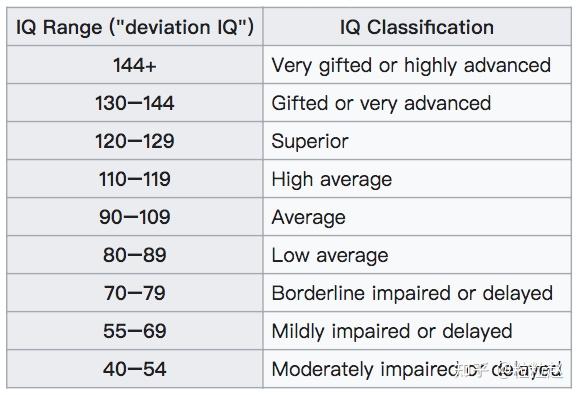
Task: Select the '120–129' range cell
Action: (135, 141)
